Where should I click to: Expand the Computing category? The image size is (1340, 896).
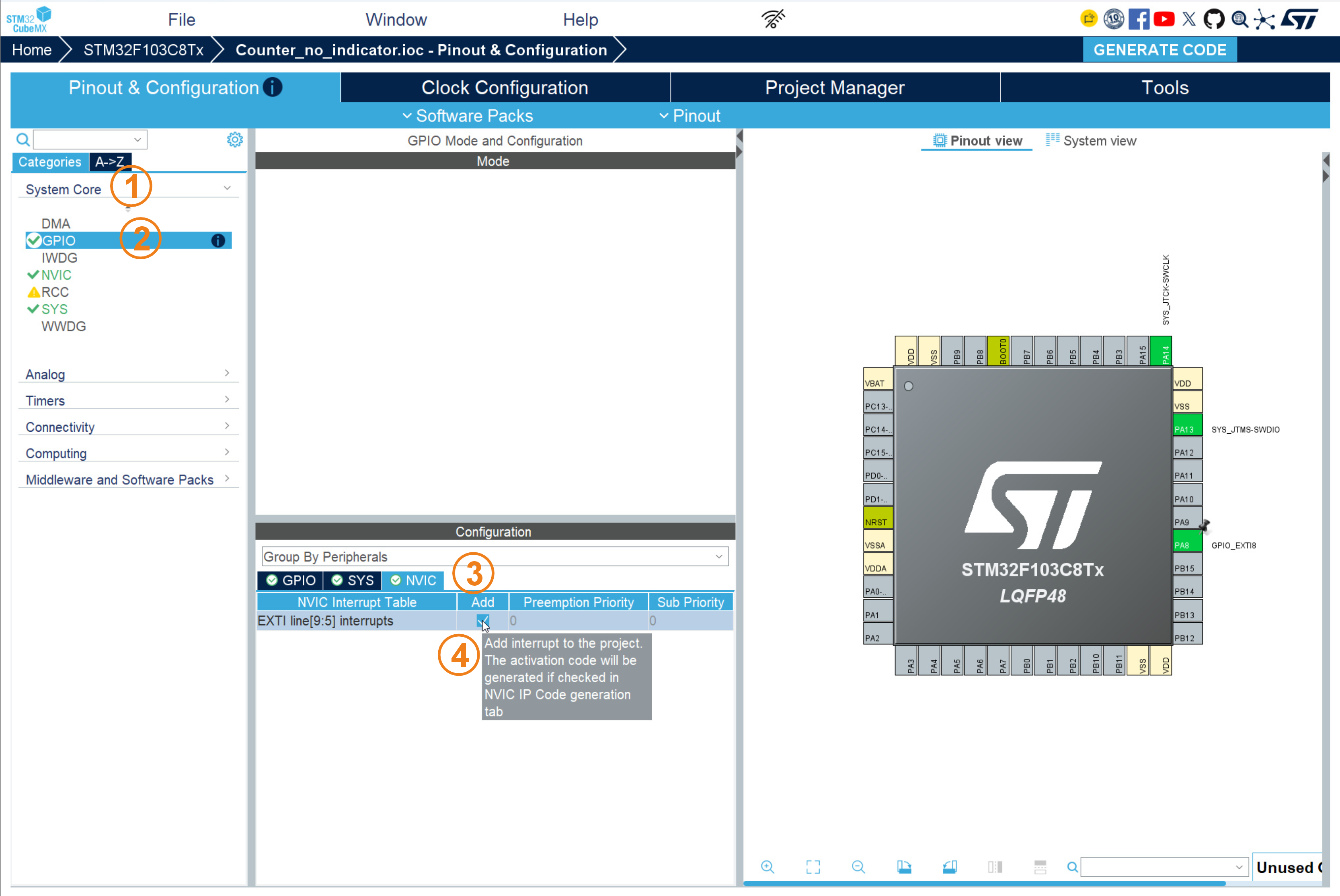128,453
